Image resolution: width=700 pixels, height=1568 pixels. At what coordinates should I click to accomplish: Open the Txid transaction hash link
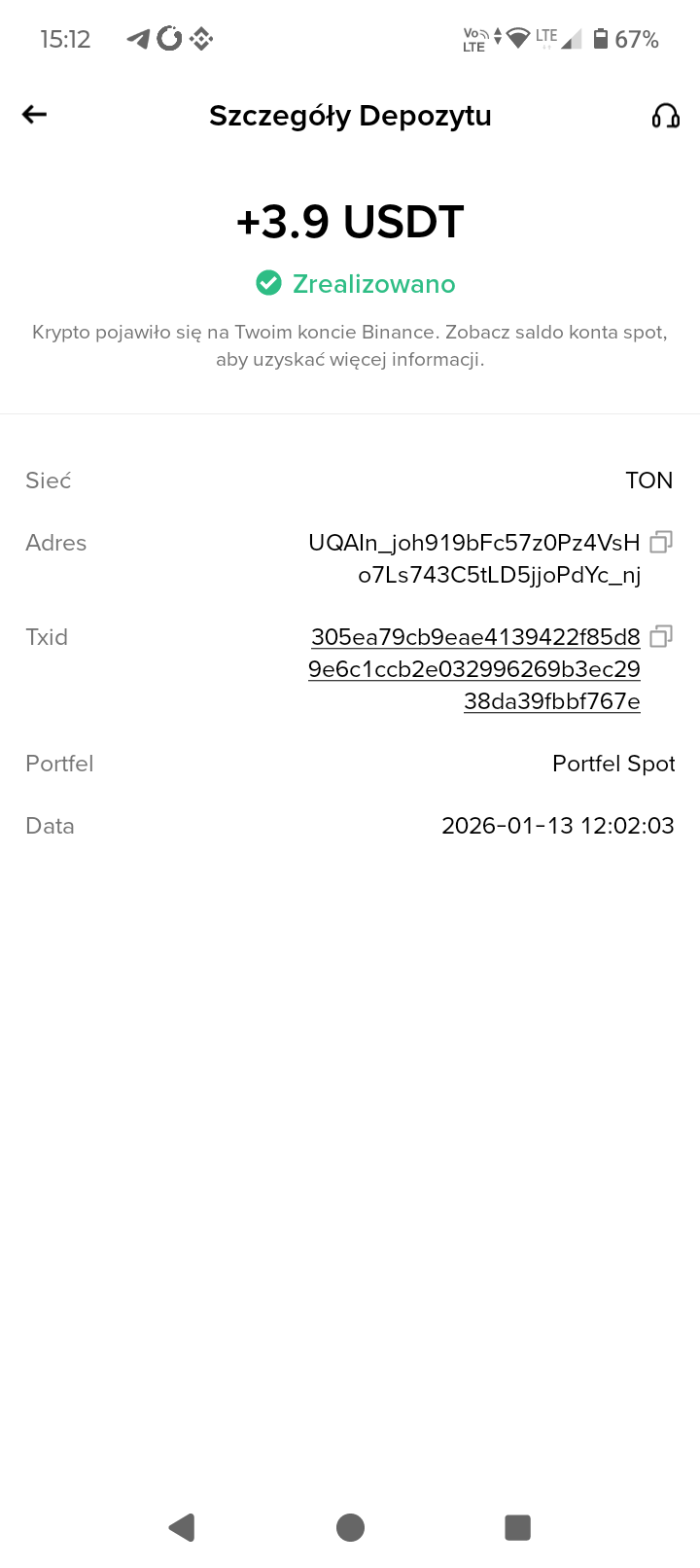pos(474,669)
